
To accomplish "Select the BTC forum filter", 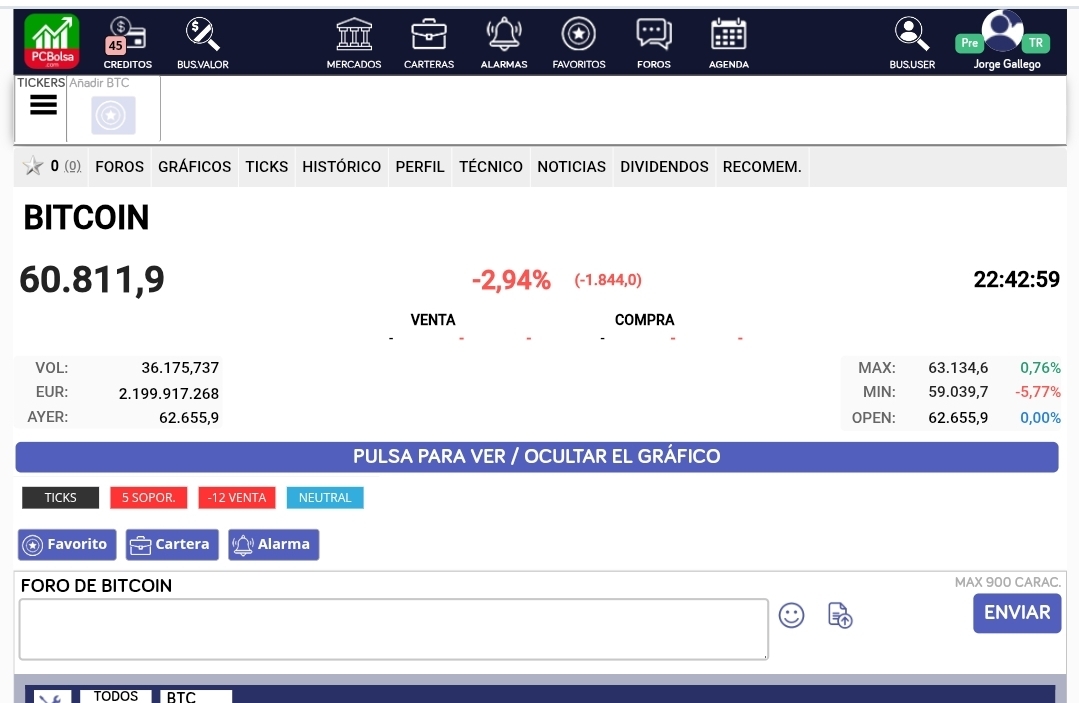I will pos(195,696).
